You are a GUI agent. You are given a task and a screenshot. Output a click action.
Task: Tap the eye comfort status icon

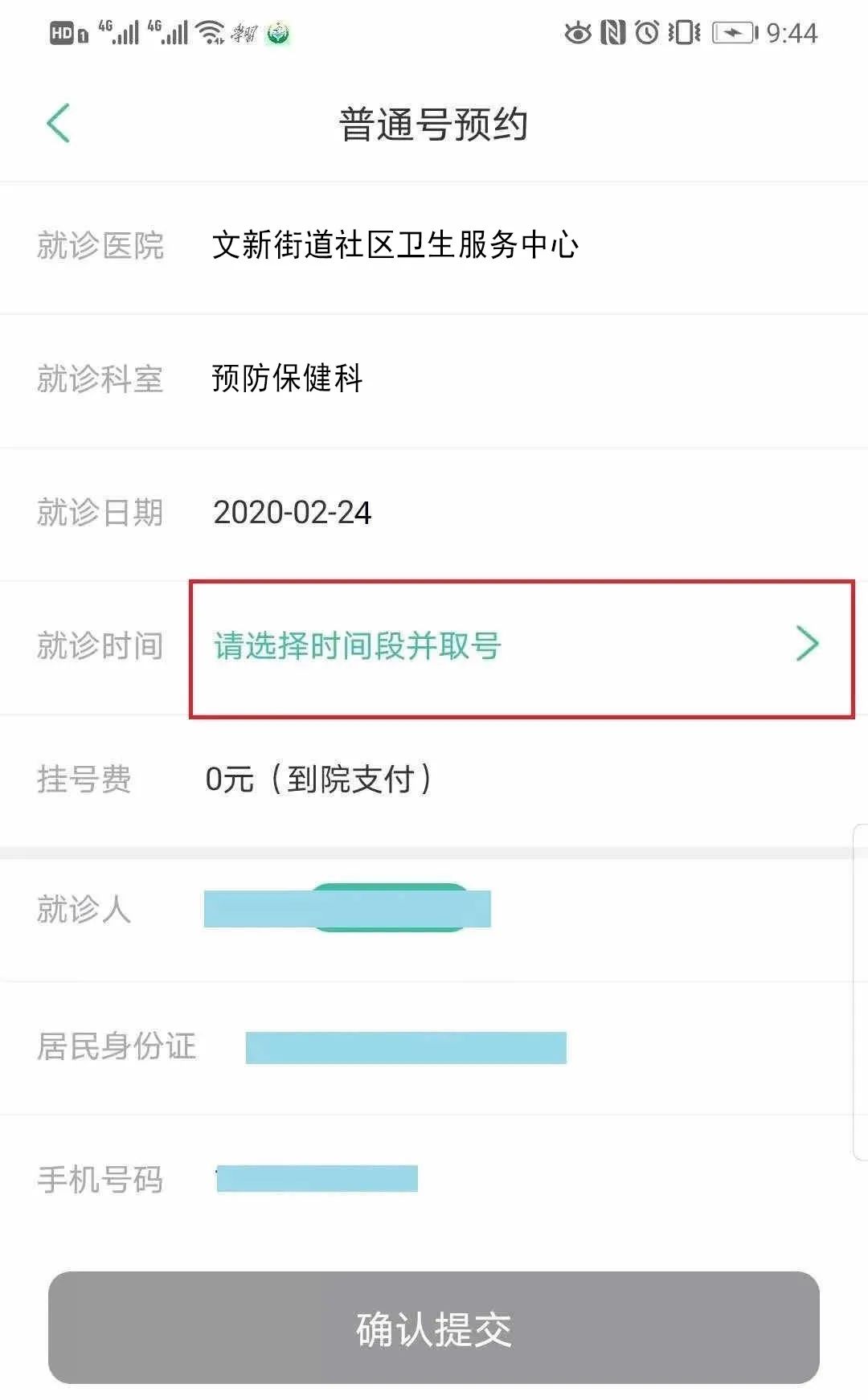[577, 33]
